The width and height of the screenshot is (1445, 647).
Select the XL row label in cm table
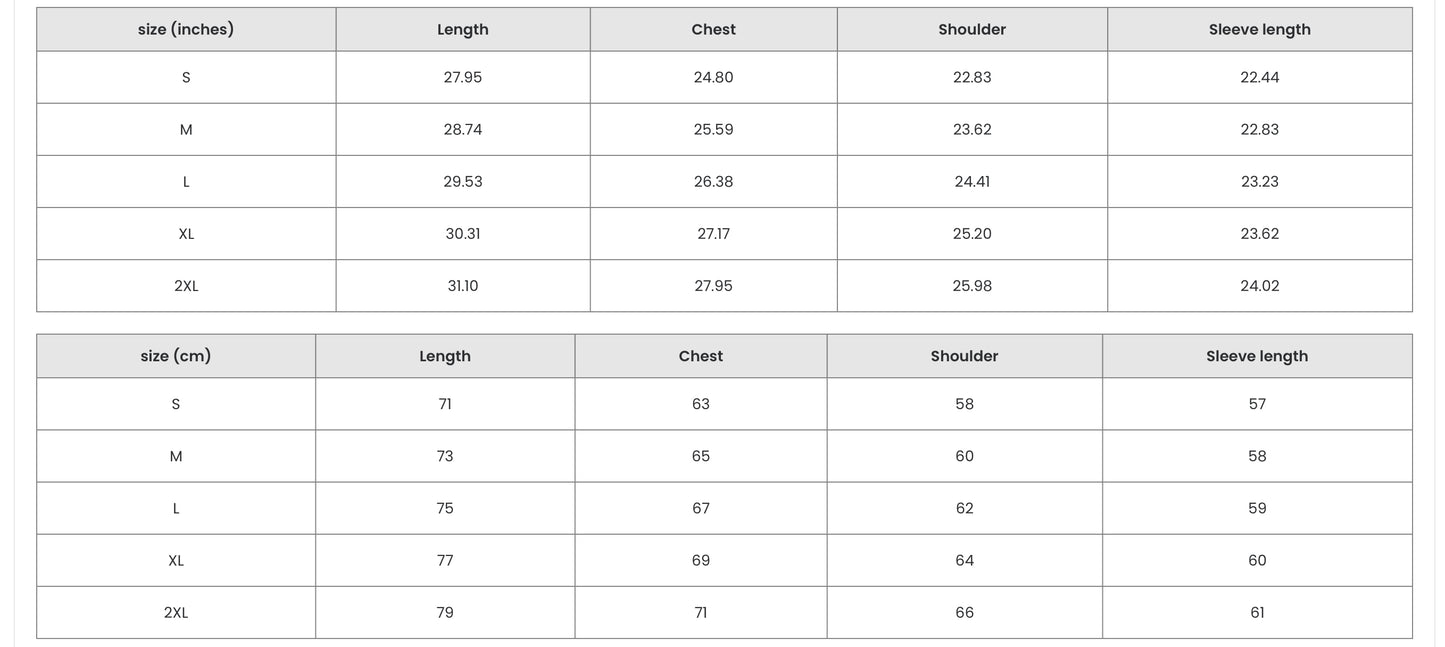pos(176,560)
